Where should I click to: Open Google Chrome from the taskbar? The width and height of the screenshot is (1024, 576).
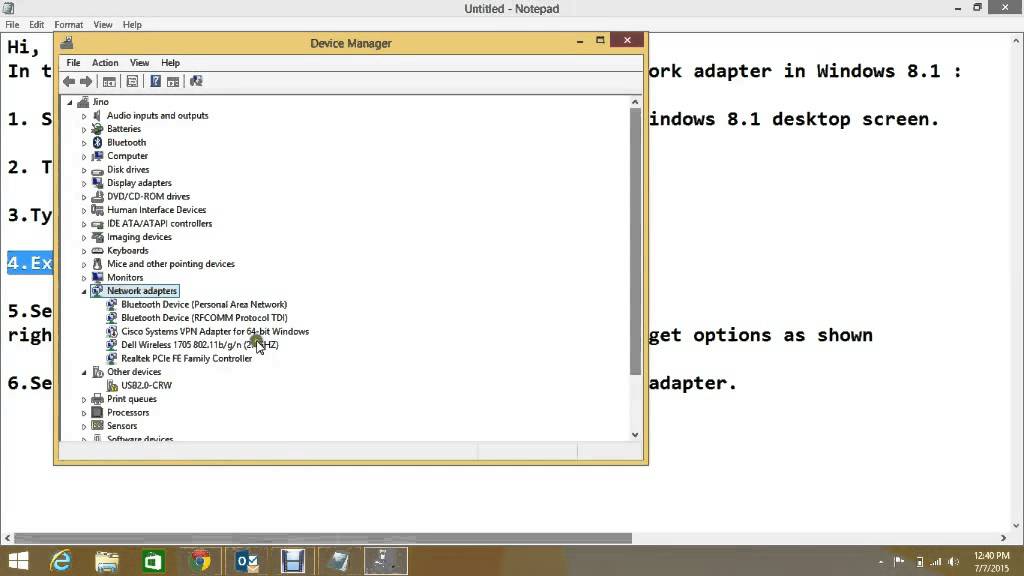[200, 561]
